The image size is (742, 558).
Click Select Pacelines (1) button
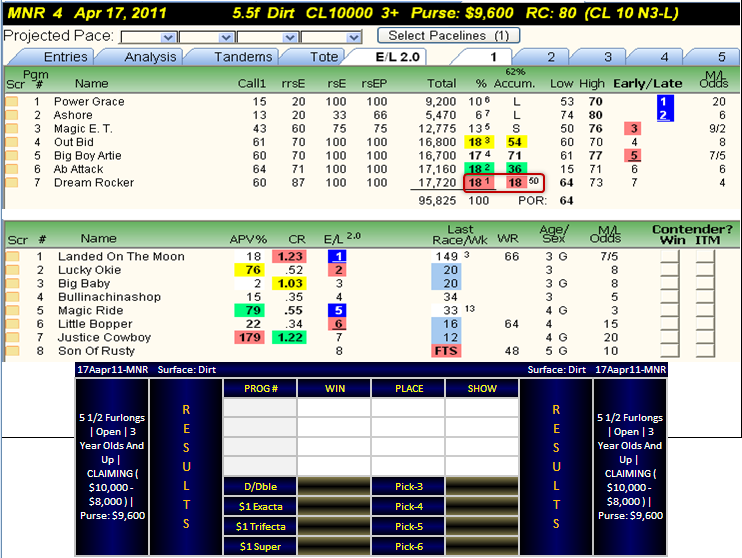click(x=449, y=35)
